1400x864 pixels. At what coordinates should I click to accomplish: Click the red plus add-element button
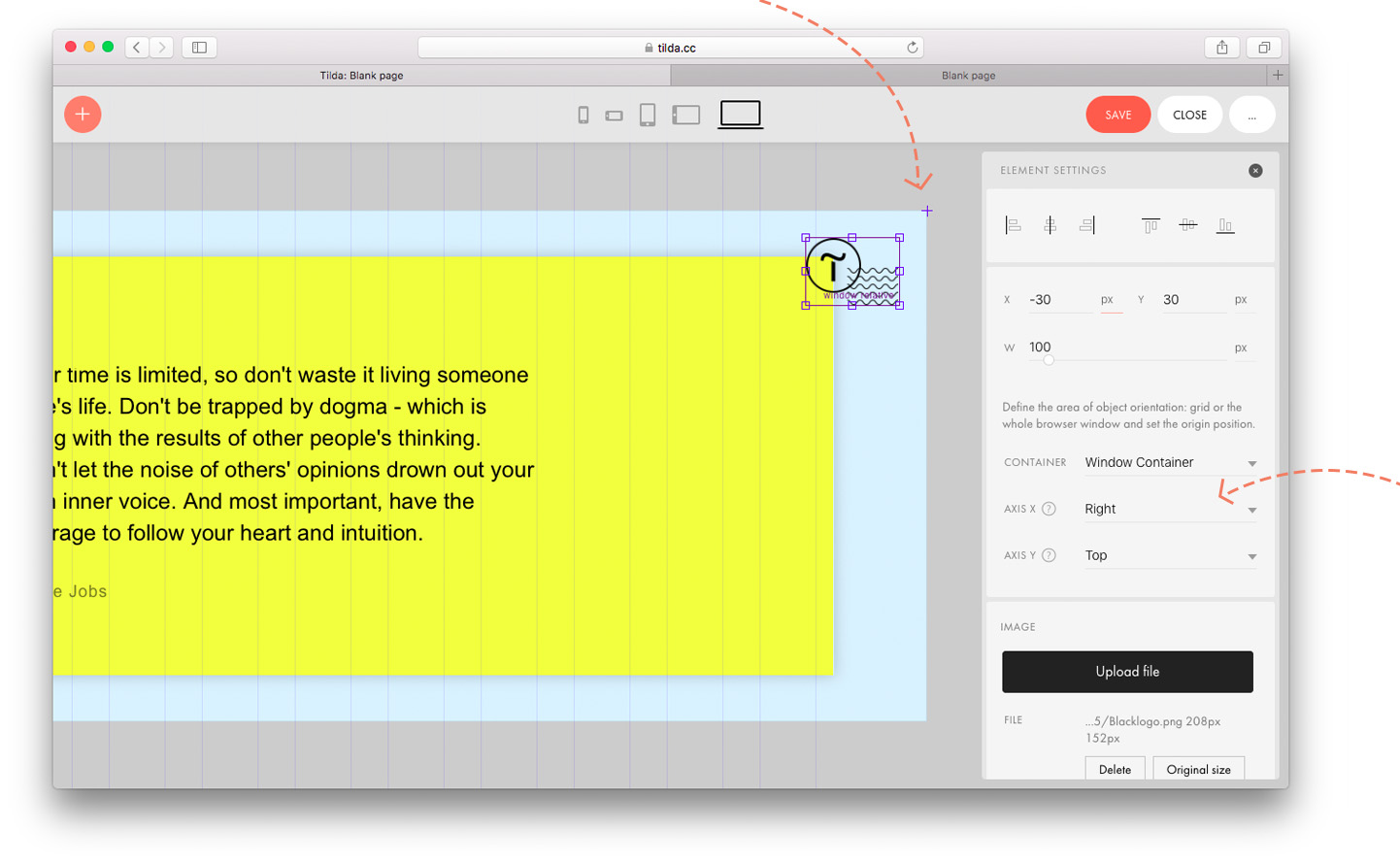(83, 115)
